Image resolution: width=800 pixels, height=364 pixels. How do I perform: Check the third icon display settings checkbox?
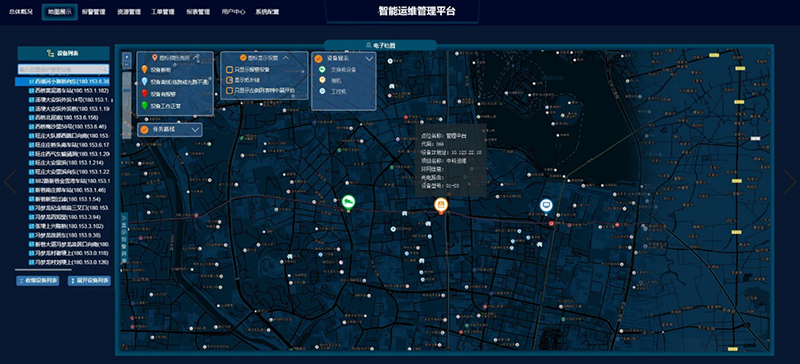pos(230,91)
